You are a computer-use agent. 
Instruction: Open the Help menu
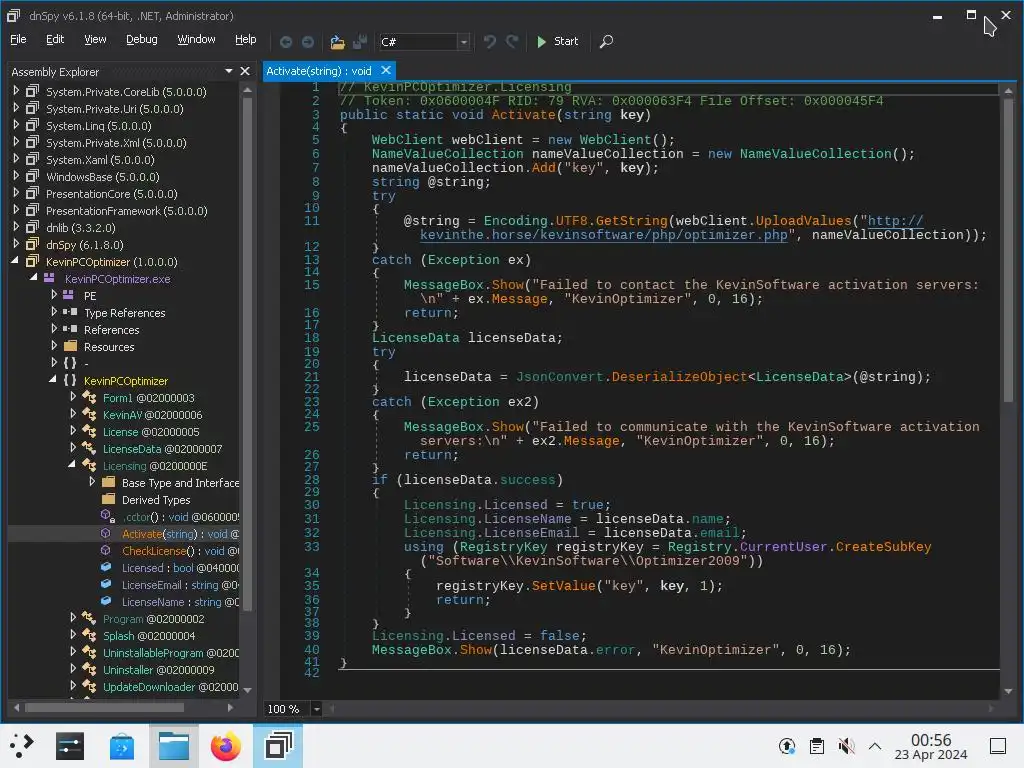246,39
